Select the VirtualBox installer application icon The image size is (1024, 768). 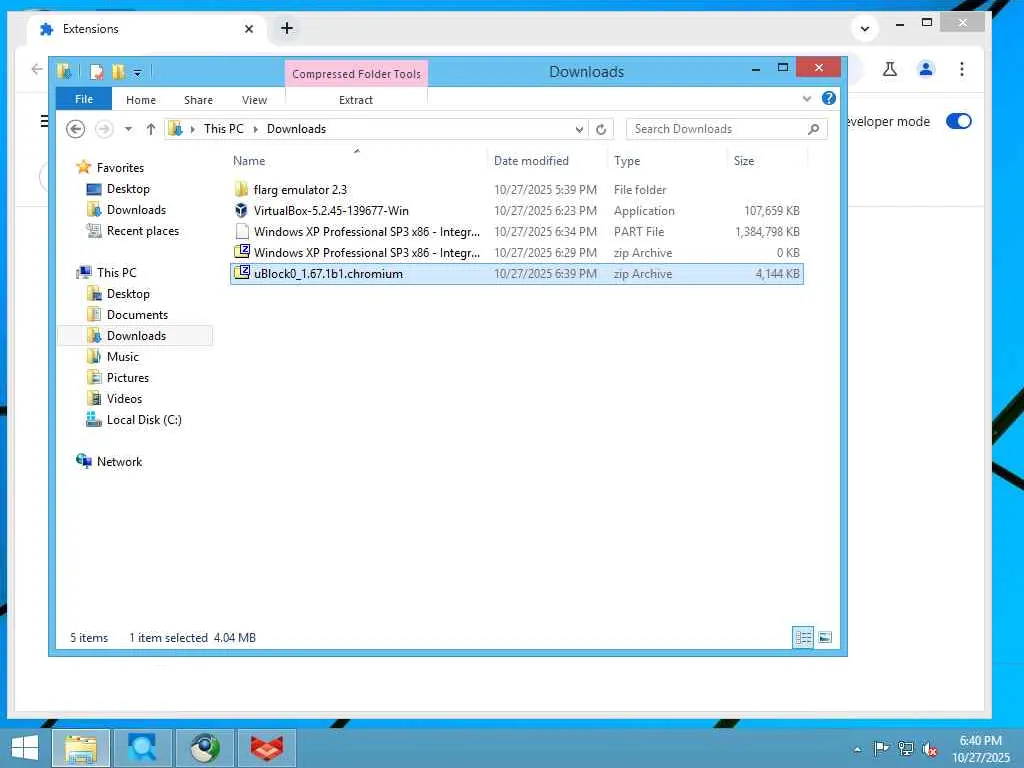[x=241, y=210]
